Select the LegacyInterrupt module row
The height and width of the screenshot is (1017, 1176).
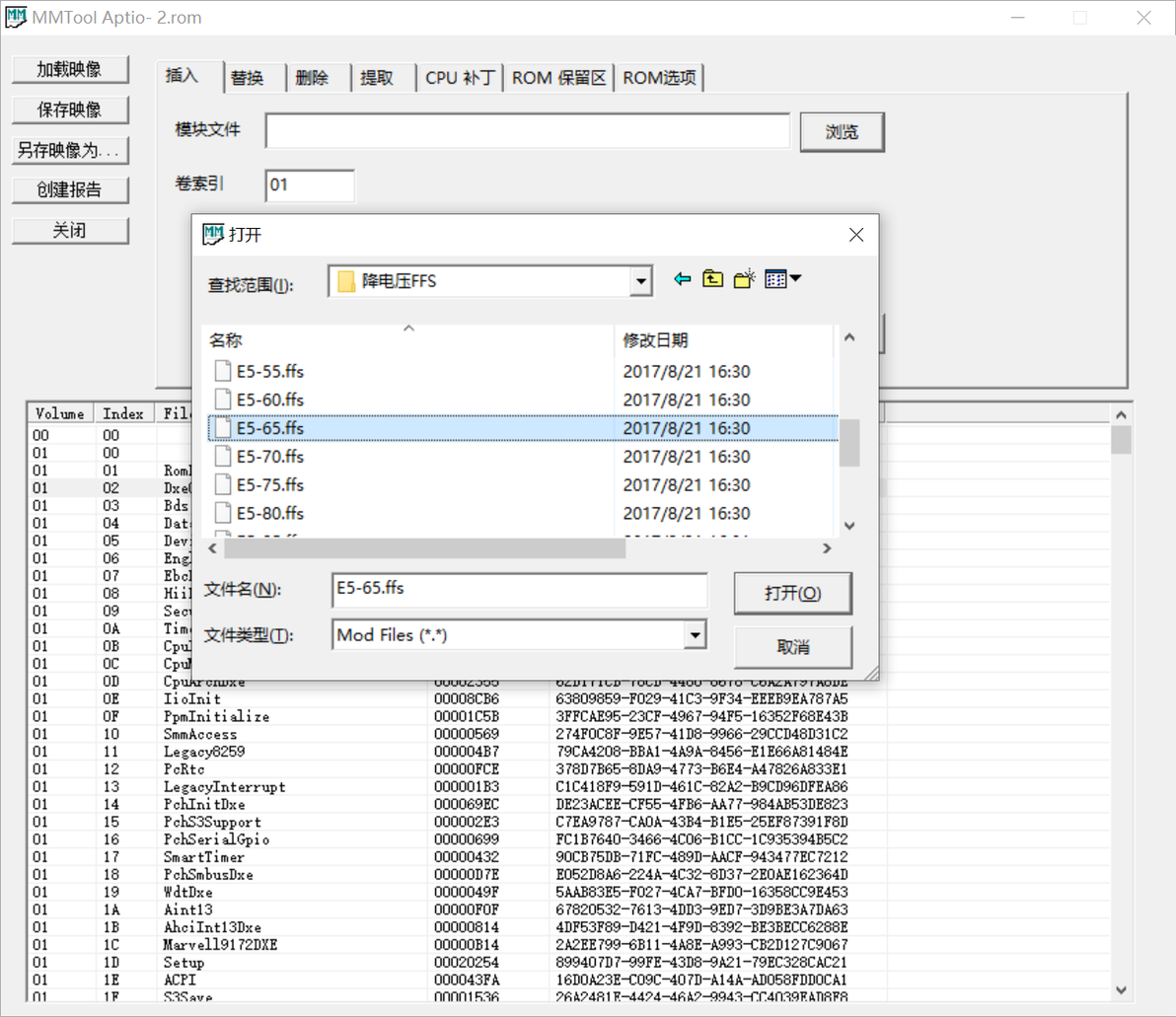click(x=569, y=787)
